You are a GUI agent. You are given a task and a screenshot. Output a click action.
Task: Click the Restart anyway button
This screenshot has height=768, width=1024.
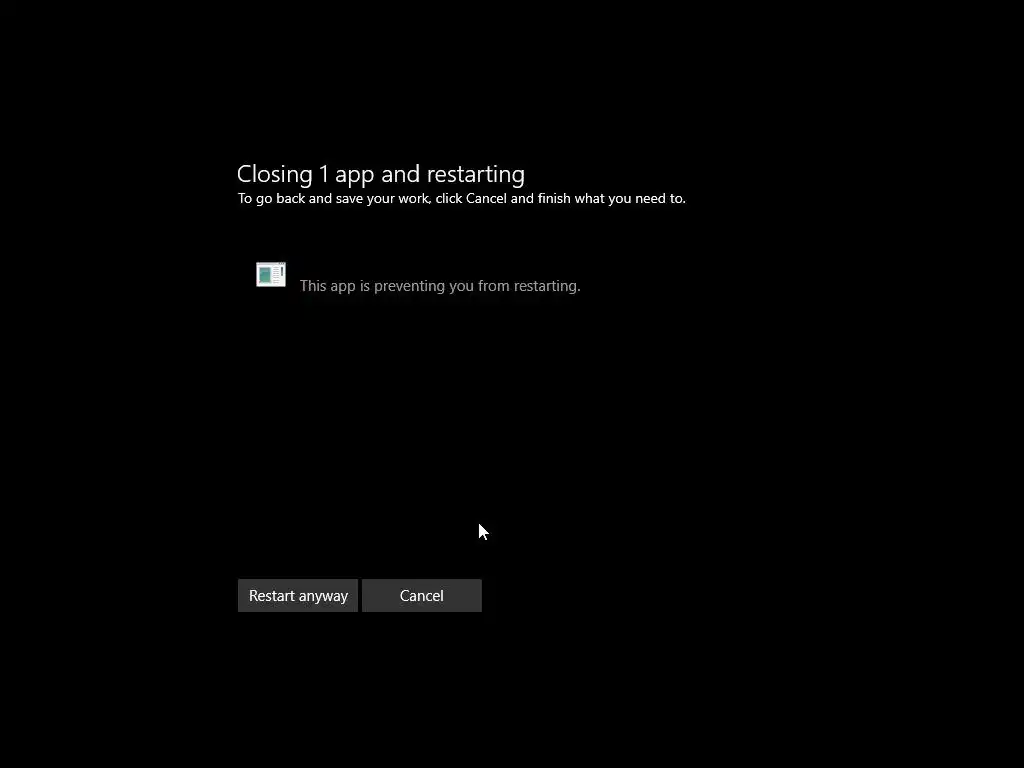(298, 596)
